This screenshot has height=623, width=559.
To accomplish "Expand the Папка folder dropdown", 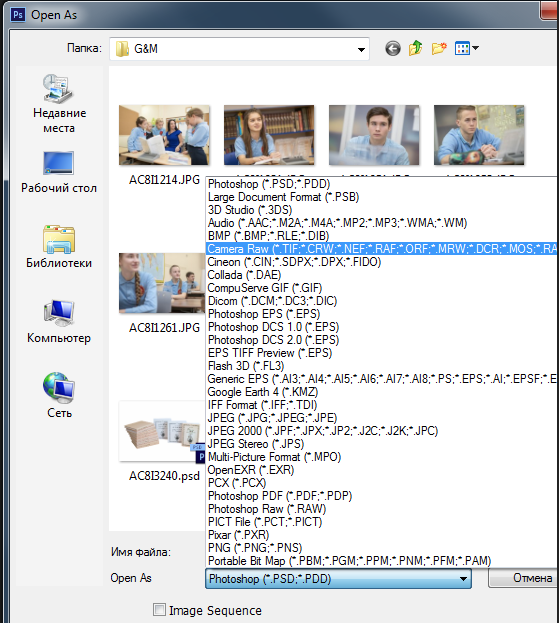I will click(361, 49).
